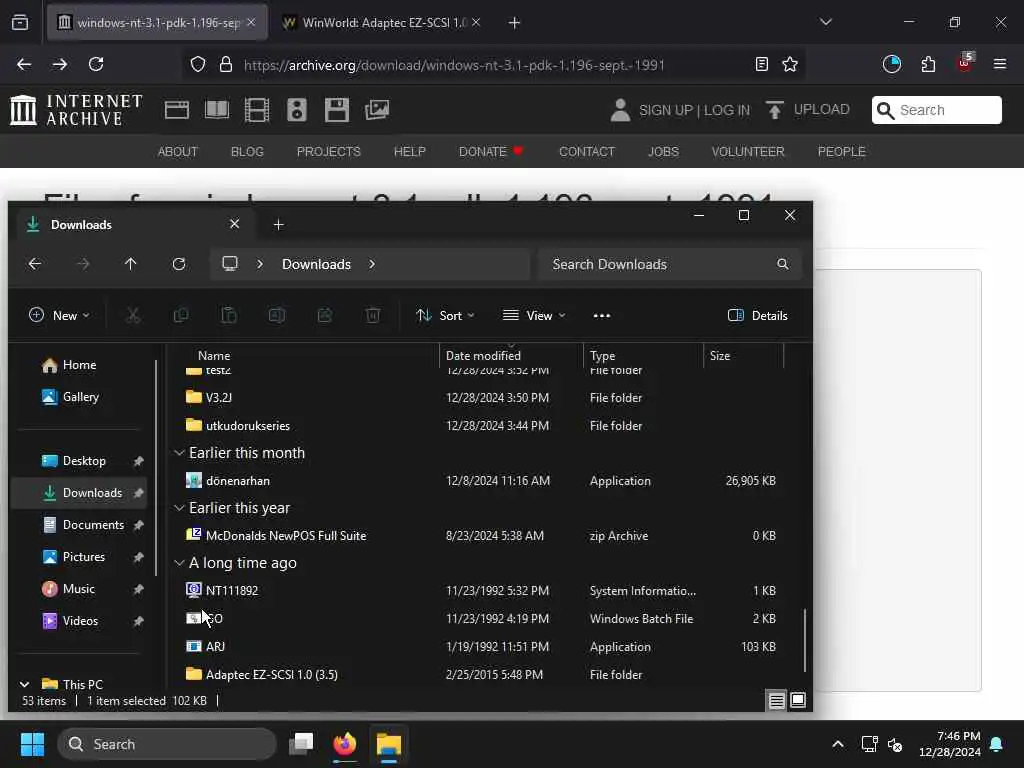
Task: Open Videos in the navigation pane
Action: pyautogui.click(x=70, y=621)
